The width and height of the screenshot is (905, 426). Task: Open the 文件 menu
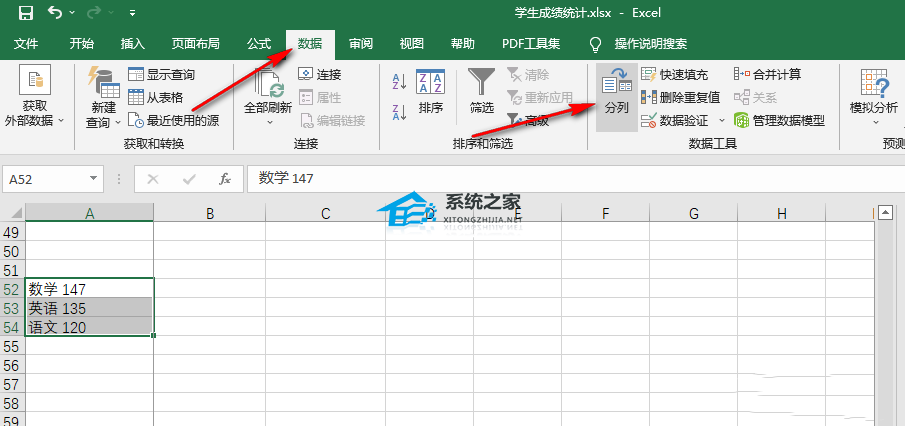tap(26, 44)
